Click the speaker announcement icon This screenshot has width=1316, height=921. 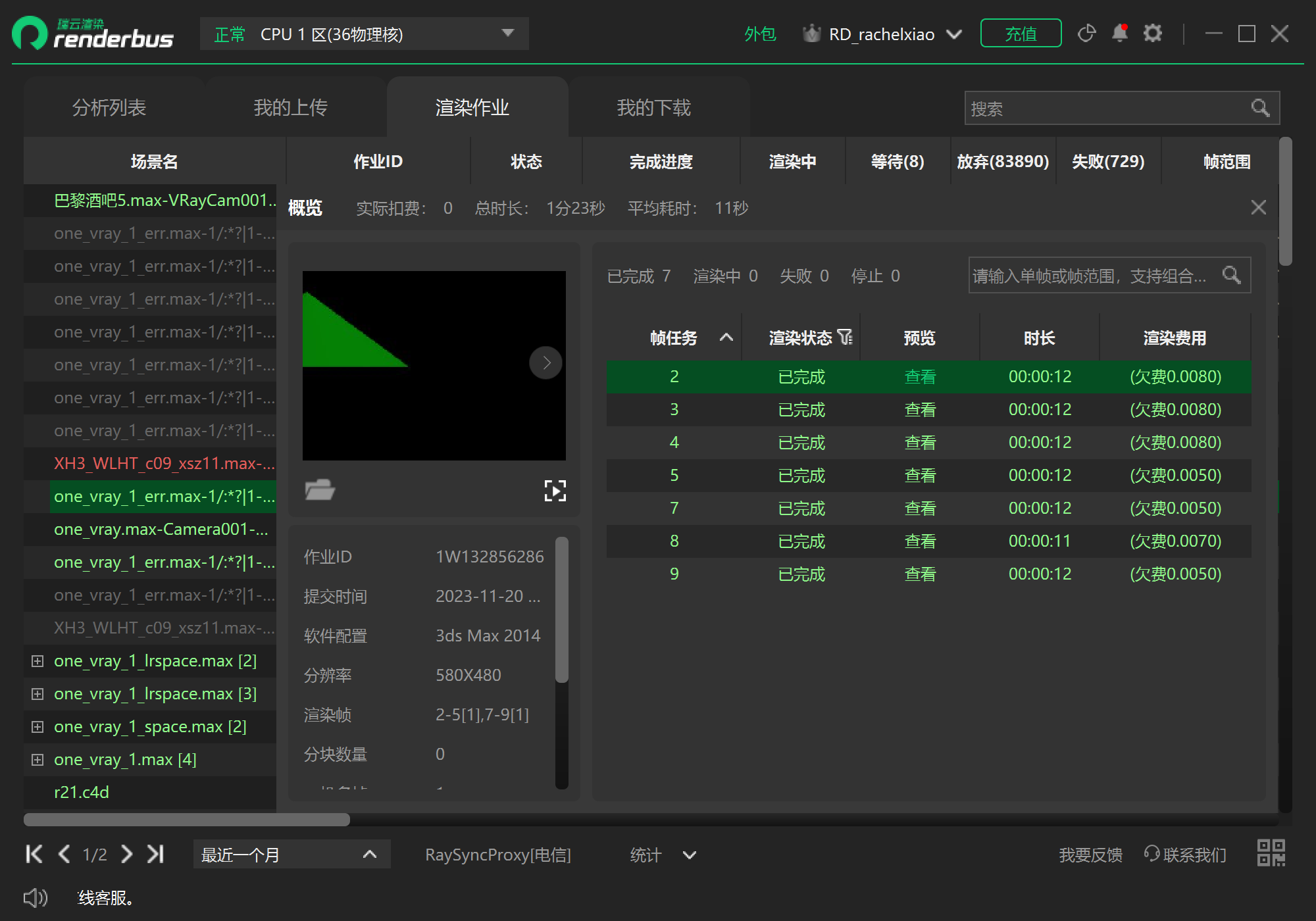[x=36, y=897]
